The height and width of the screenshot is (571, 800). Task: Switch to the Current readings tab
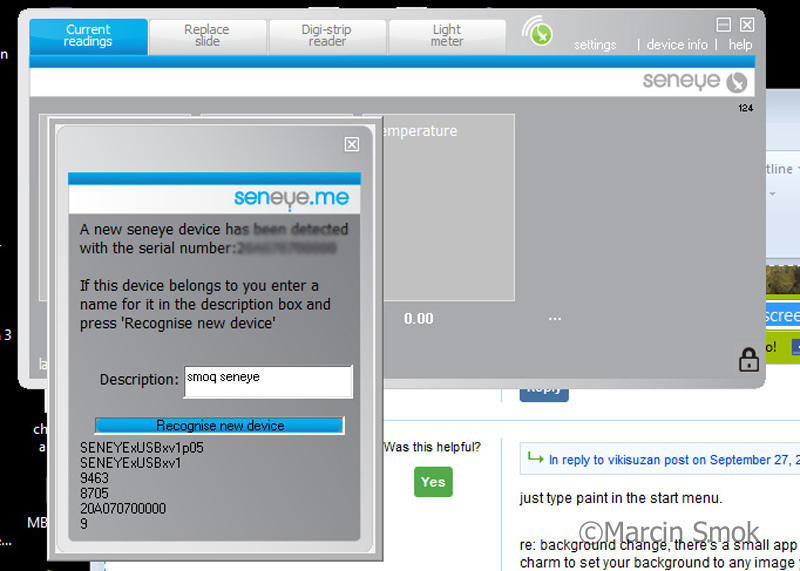(88, 37)
